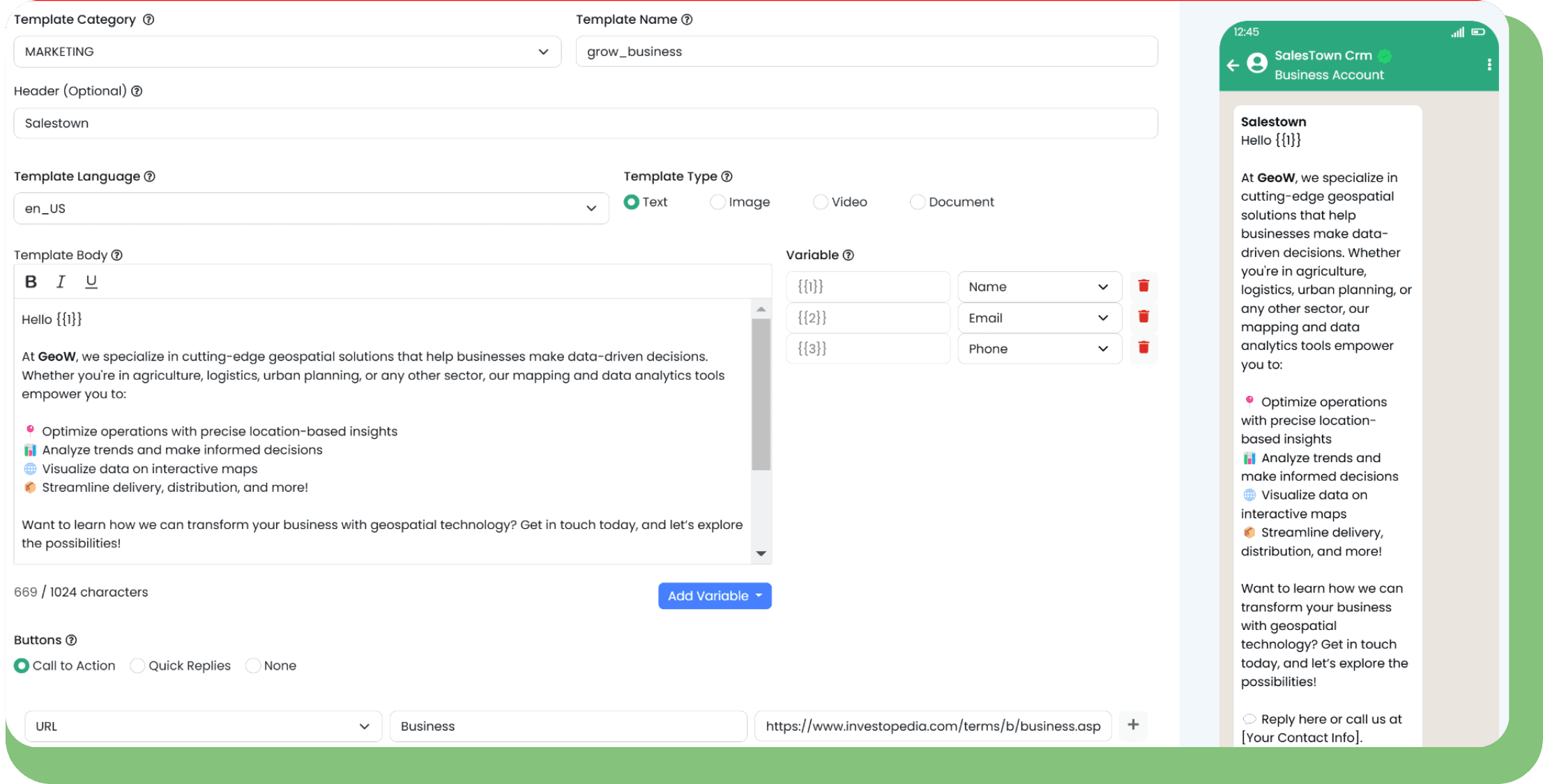
Task: Delete the Phone variable row
Action: click(x=1143, y=348)
